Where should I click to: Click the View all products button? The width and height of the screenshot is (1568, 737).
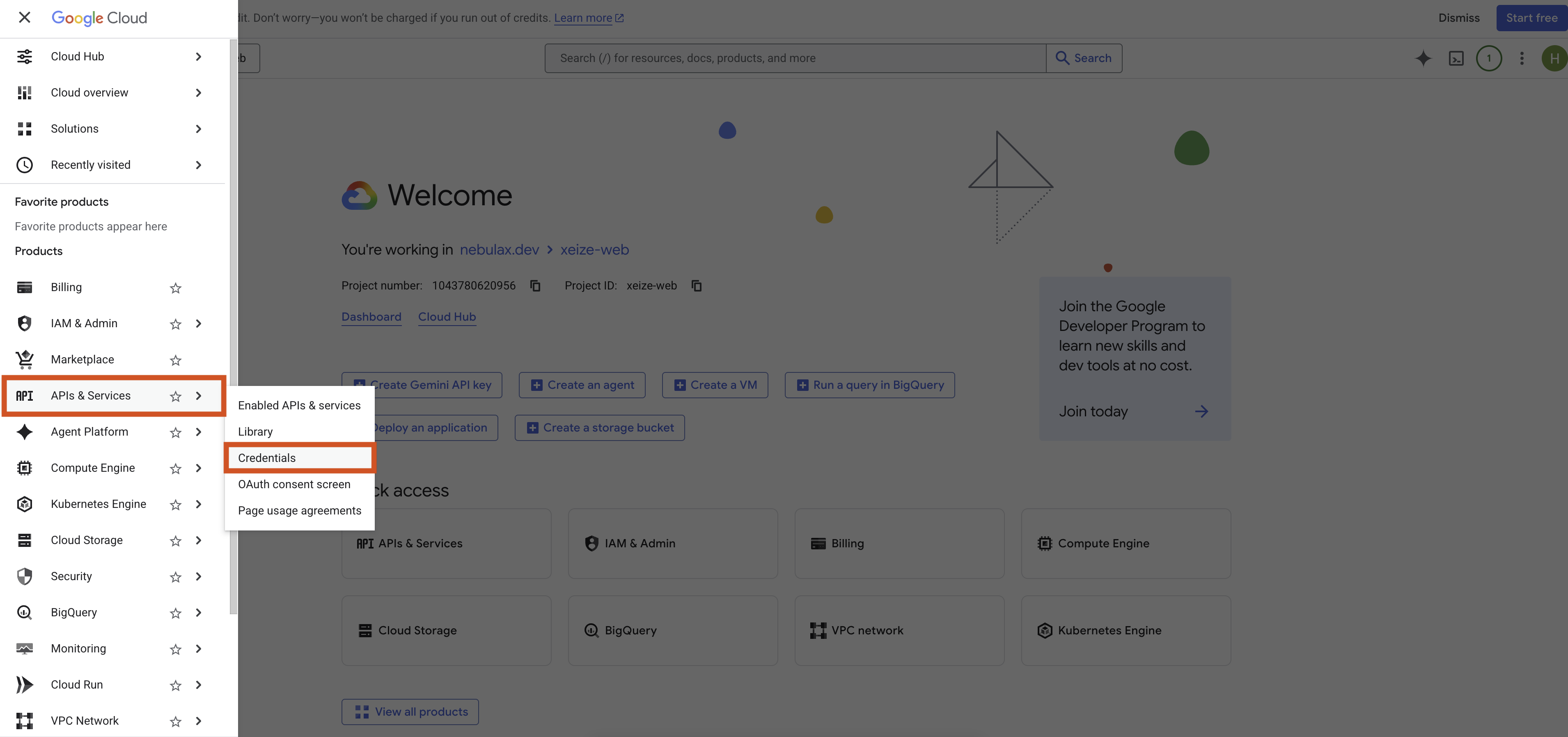pyautogui.click(x=410, y=712)
